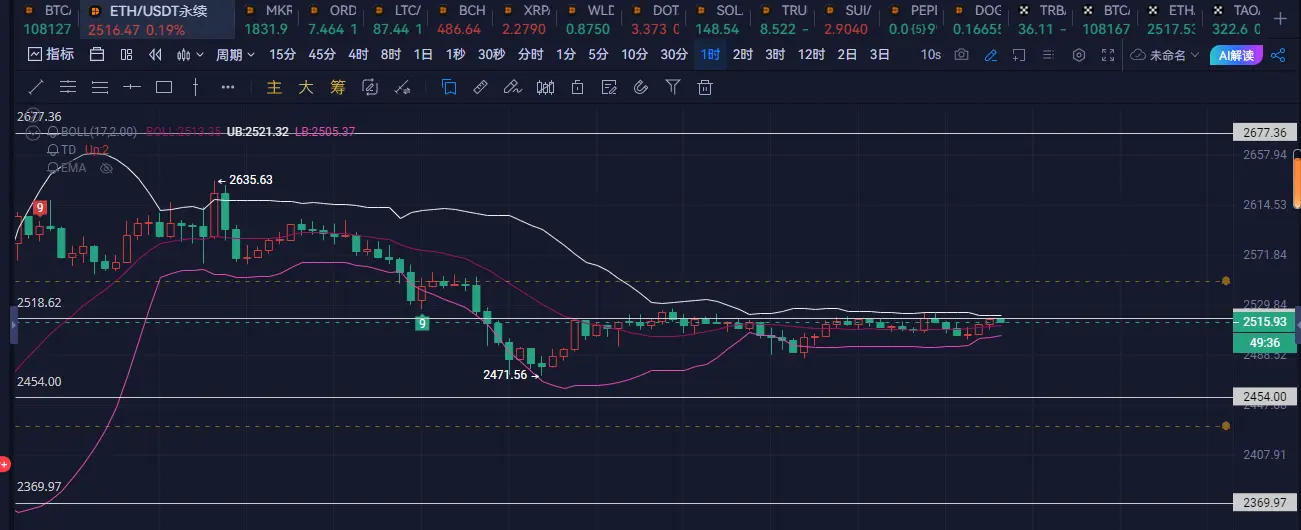Screen dimensions: 1301x530
Task: Switch to the 12时 timeframe
Action: click(x=811, y=55)
